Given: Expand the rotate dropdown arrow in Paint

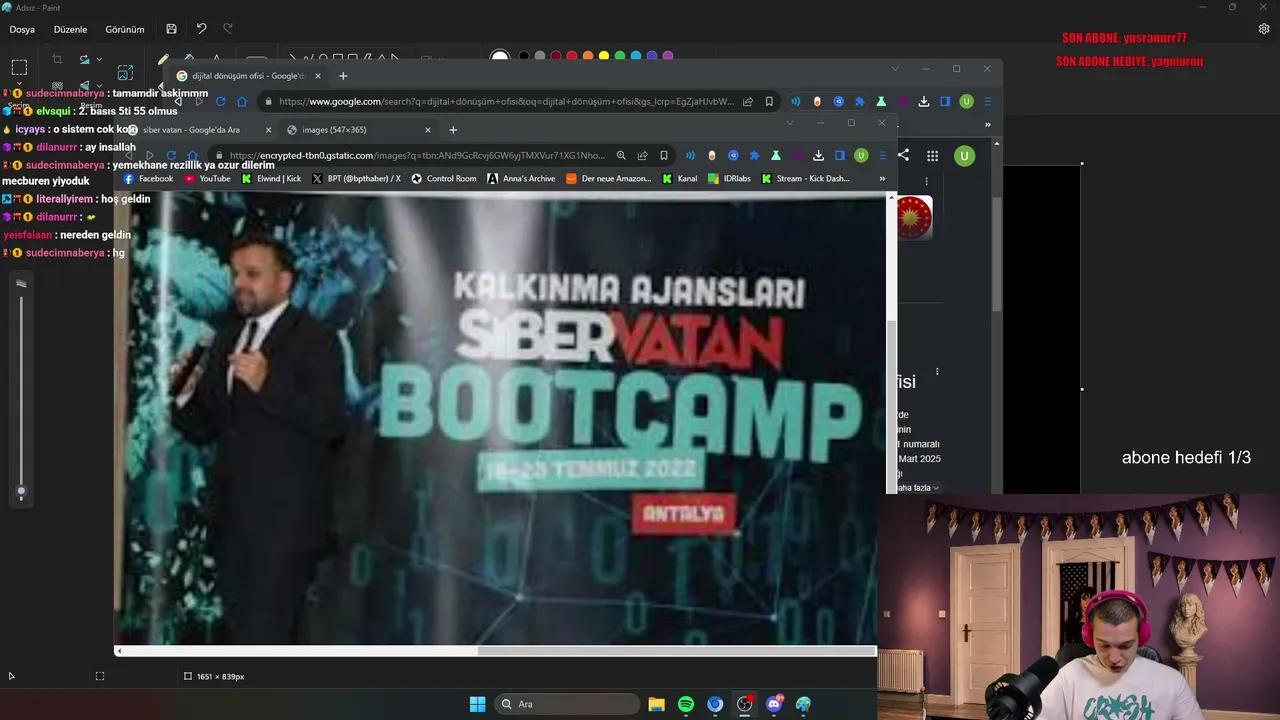Looking at the screenshot, I should (x=99, y=60).
